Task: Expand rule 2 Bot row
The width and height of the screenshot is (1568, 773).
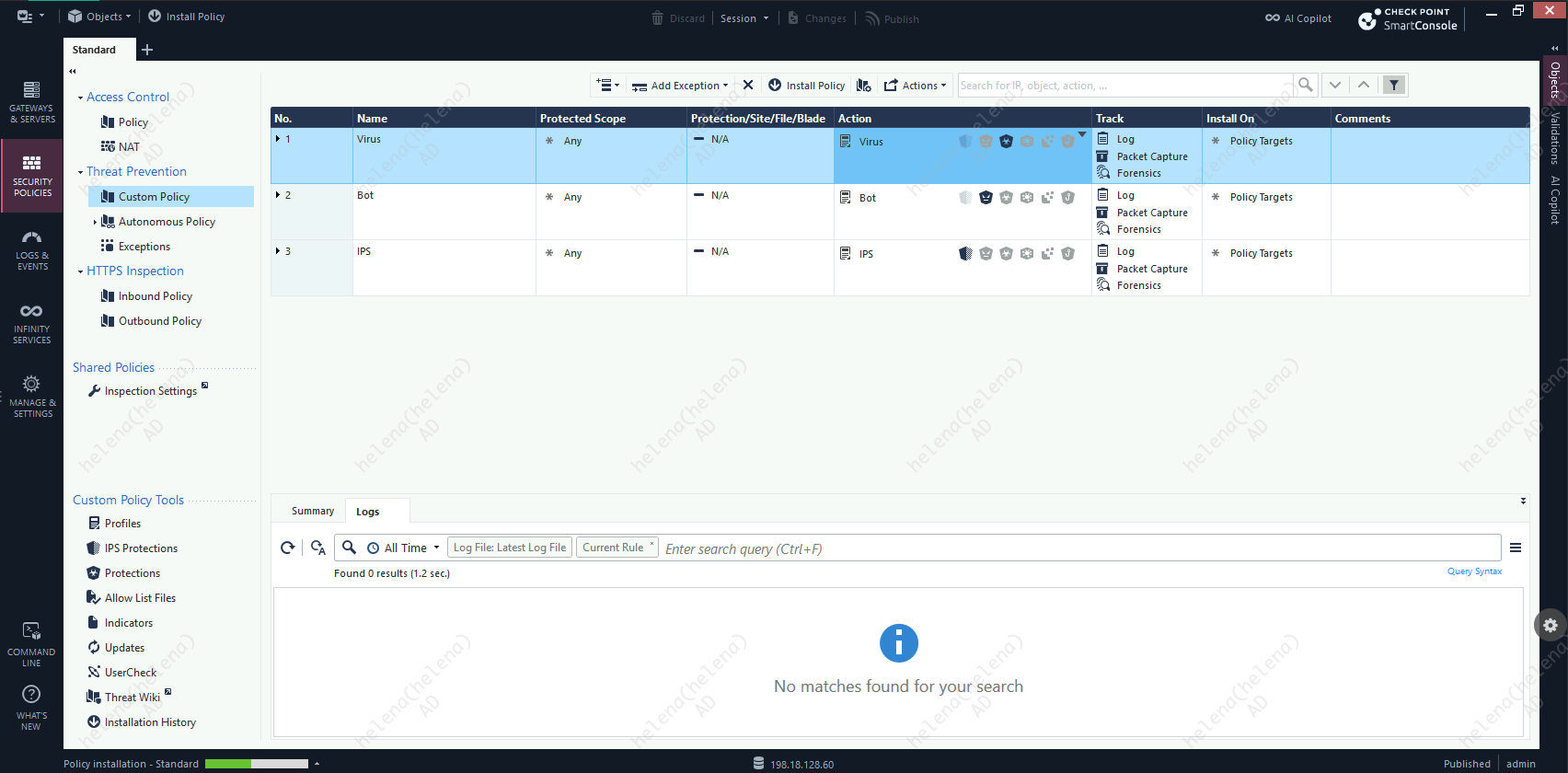Action: [278, 195]
